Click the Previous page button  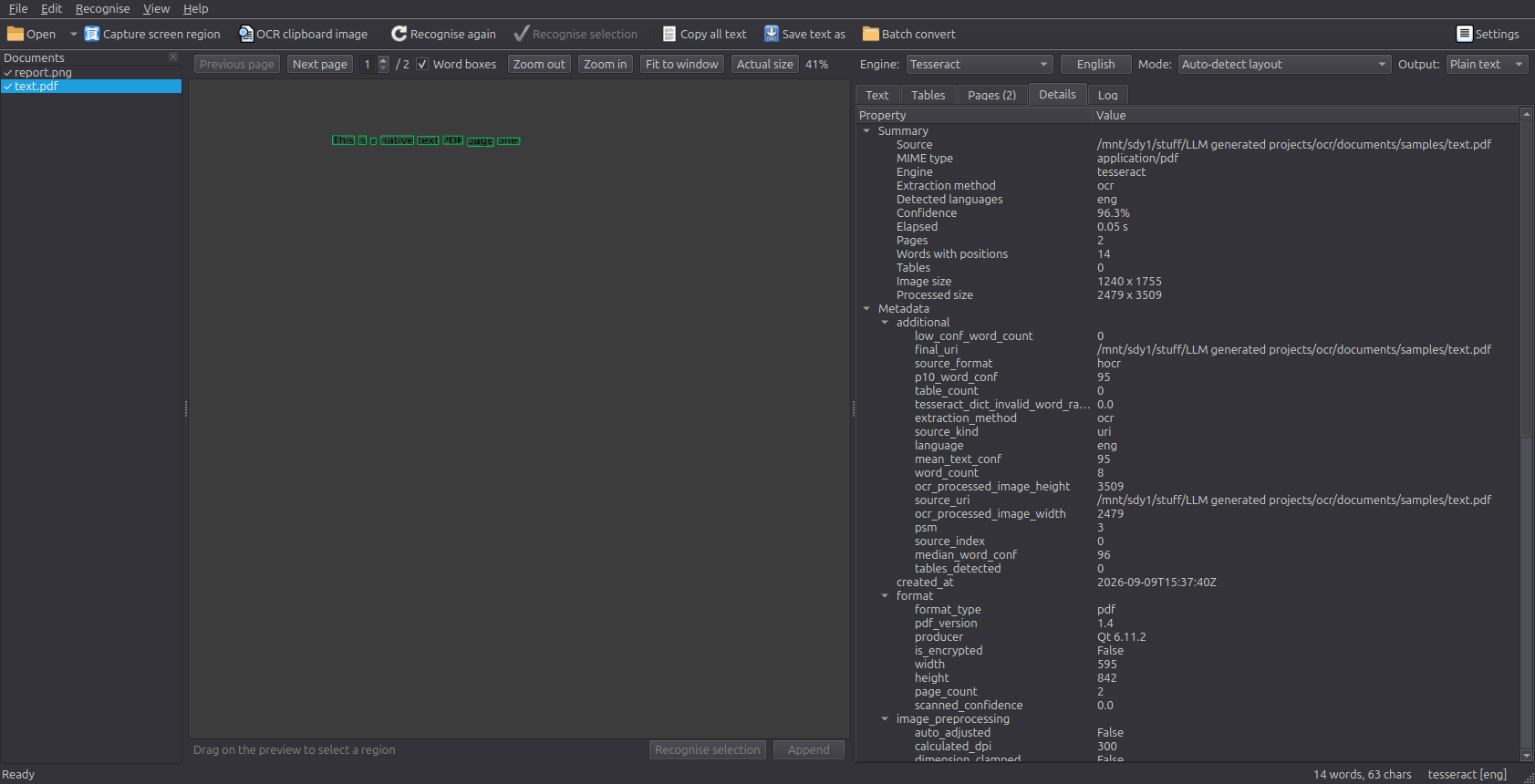[237, 64]
